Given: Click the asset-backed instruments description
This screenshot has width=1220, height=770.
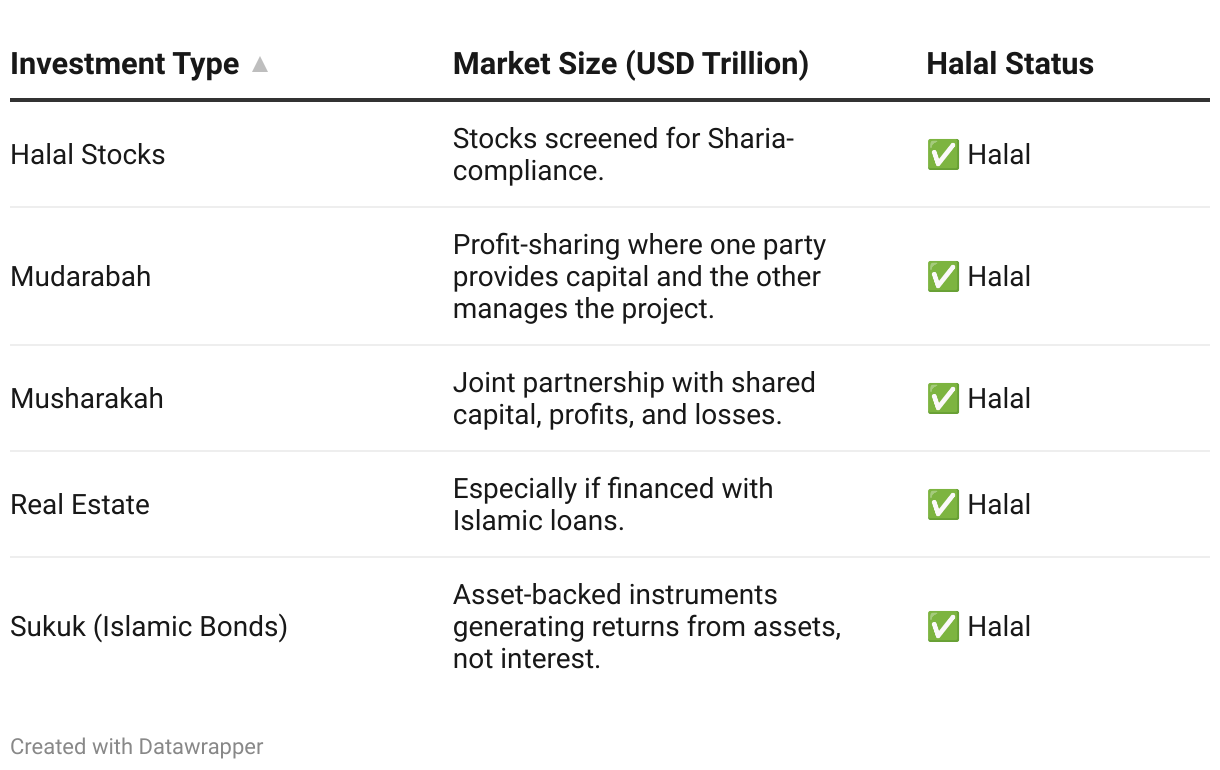Looking at the screenshot, I should coord(647,627).
